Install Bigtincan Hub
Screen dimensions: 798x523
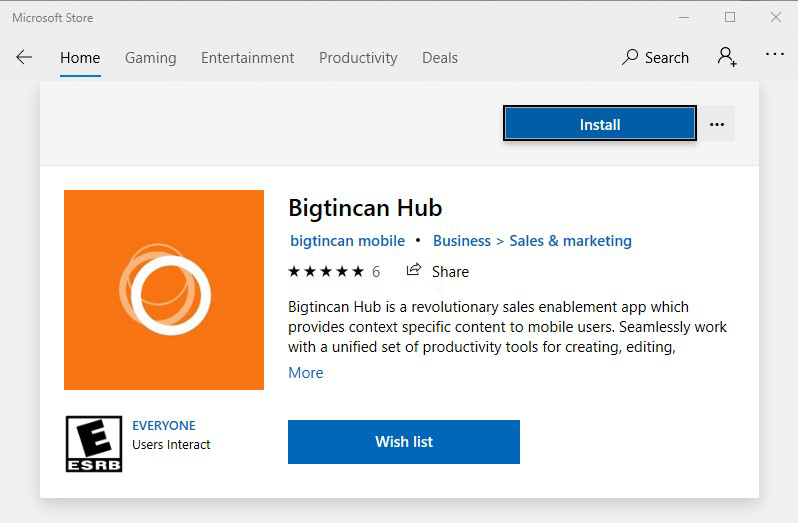coord(600,124)
